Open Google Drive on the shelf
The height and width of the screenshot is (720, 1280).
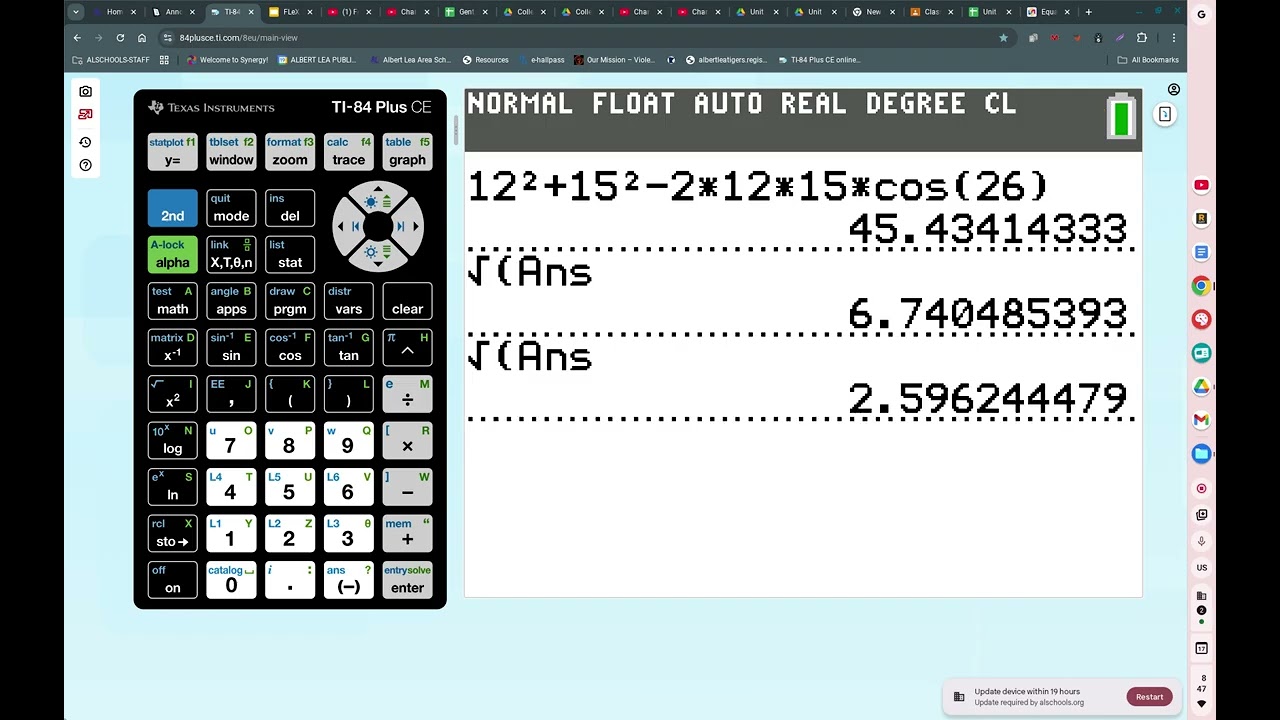tap(1201, 387)
